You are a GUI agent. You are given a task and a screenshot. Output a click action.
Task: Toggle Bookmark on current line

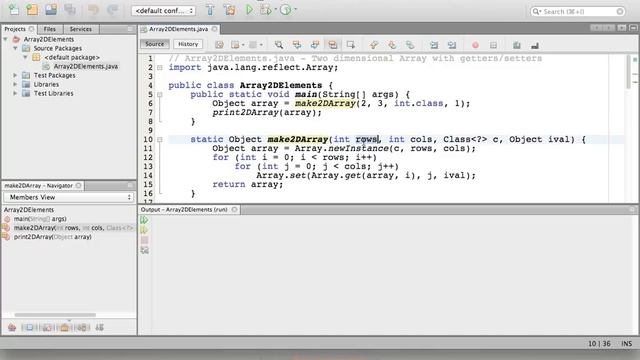(x=410, y=45)
